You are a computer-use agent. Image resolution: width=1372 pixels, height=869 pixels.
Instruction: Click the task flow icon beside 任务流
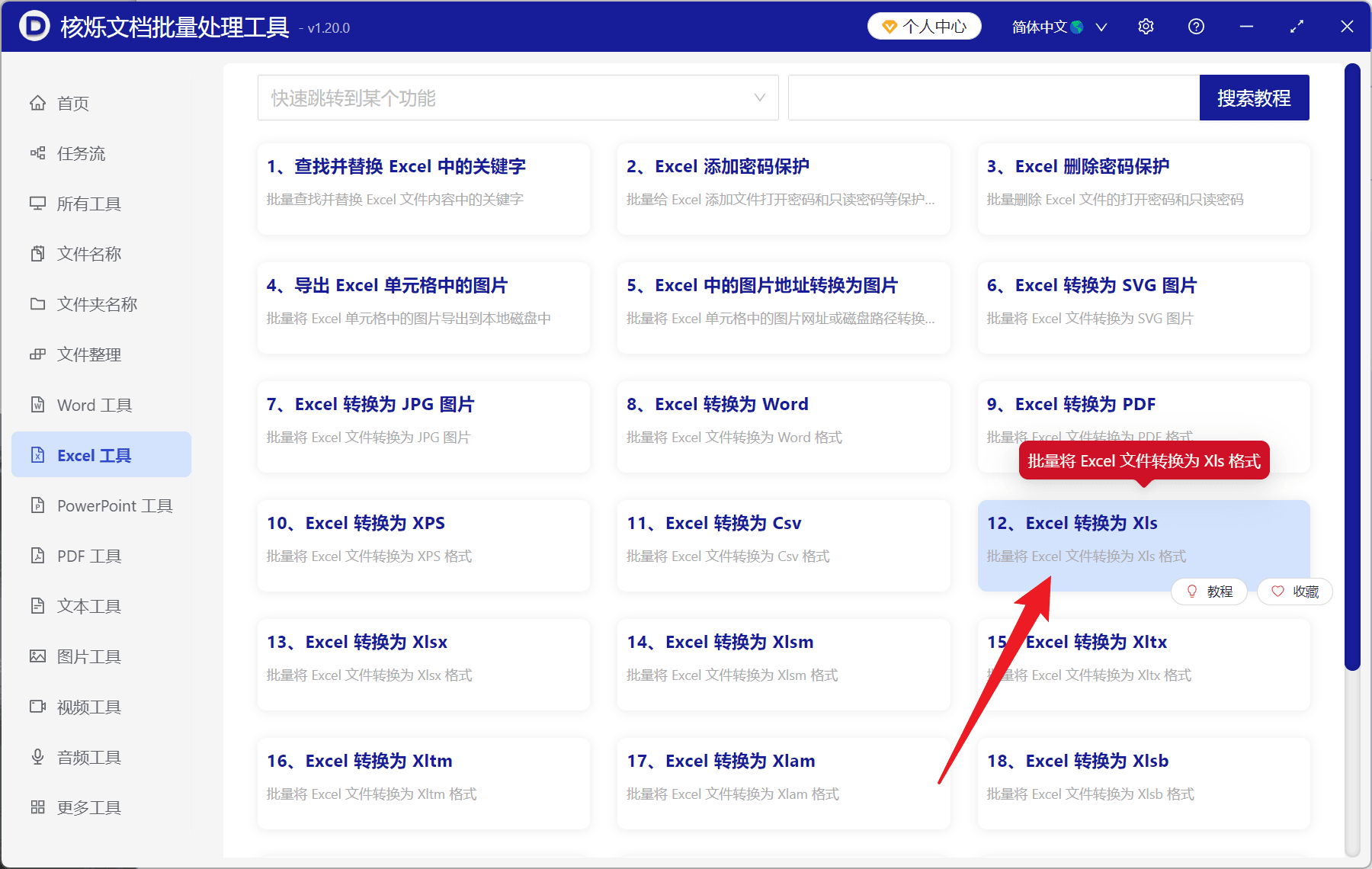click(37, 153)
